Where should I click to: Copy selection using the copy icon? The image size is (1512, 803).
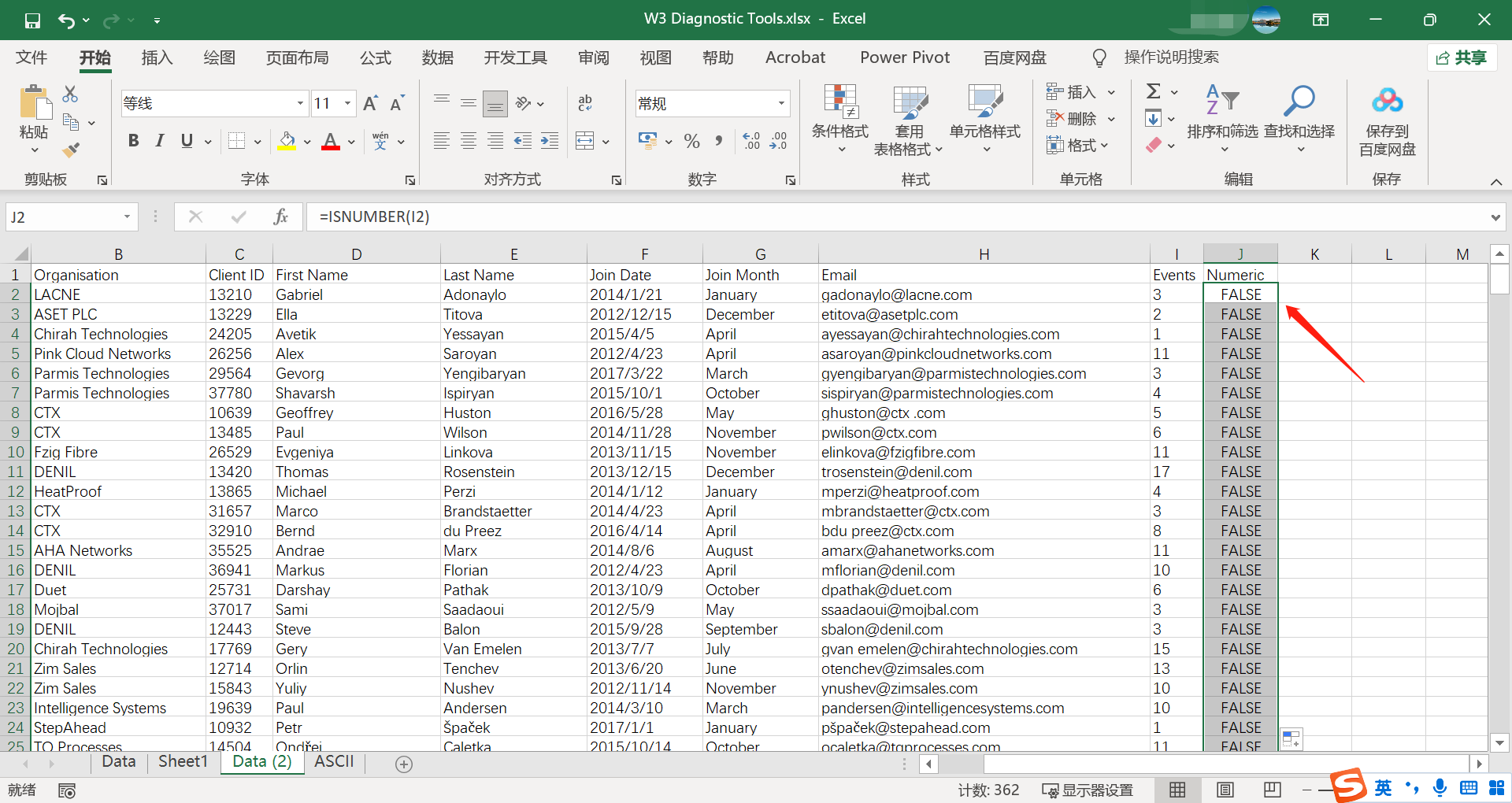coord(71,122)
